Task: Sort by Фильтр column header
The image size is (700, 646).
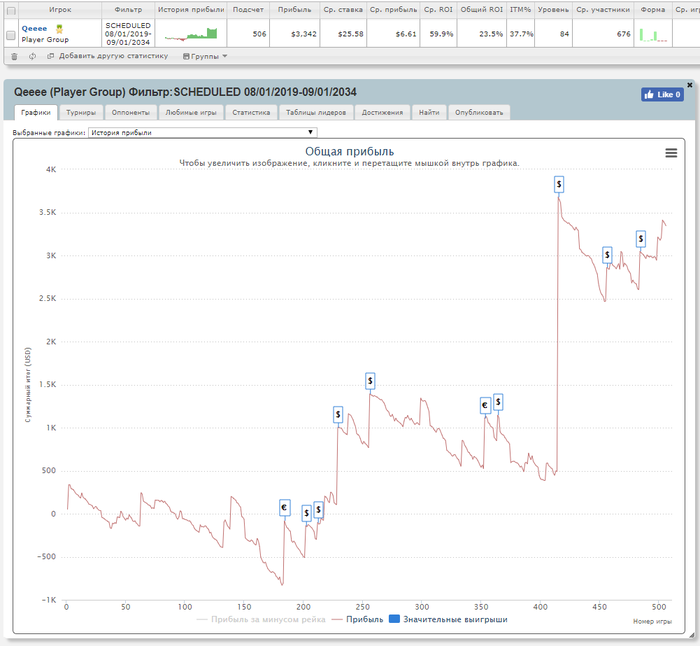Action: click(128, 9)
